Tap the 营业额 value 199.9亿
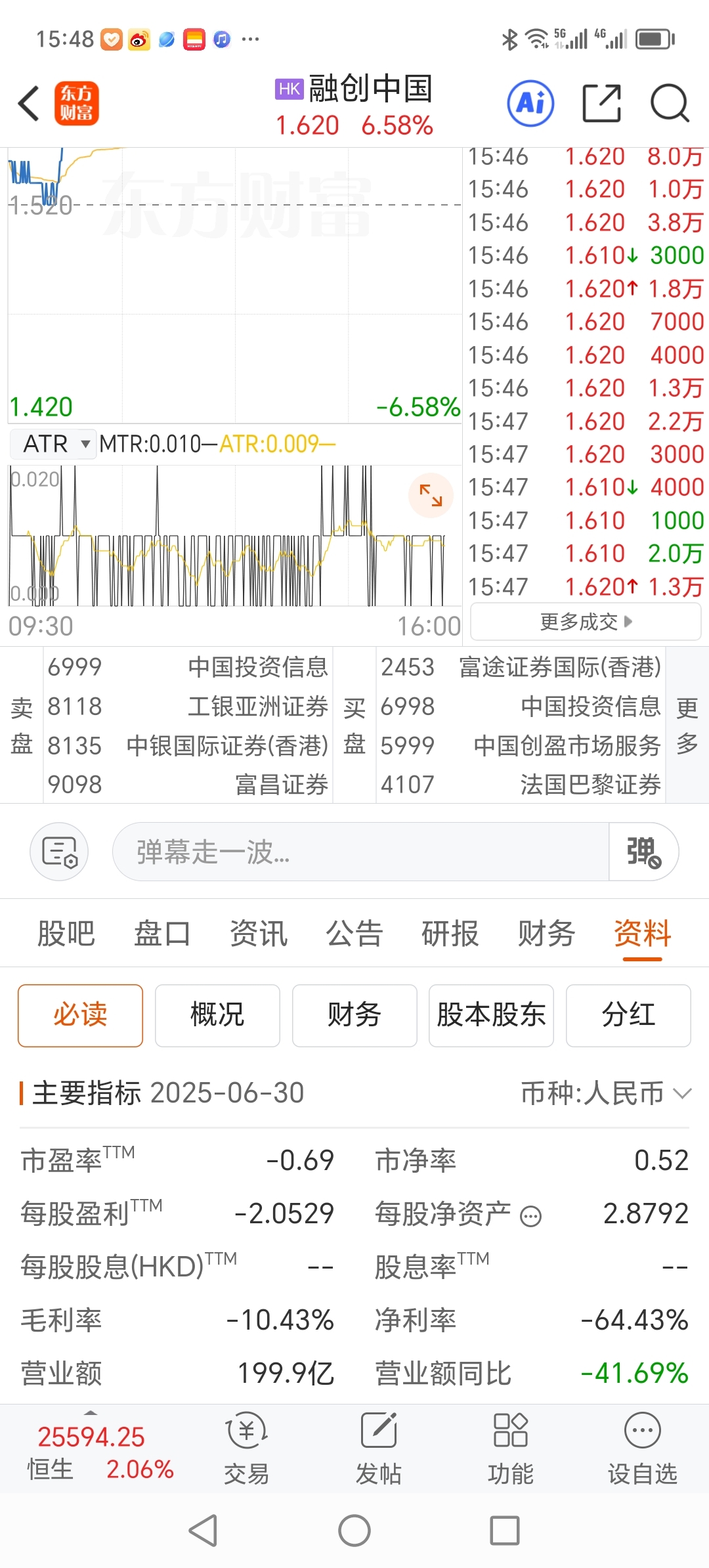This screenshot has width=709, height=1568. click(286, 1373)
